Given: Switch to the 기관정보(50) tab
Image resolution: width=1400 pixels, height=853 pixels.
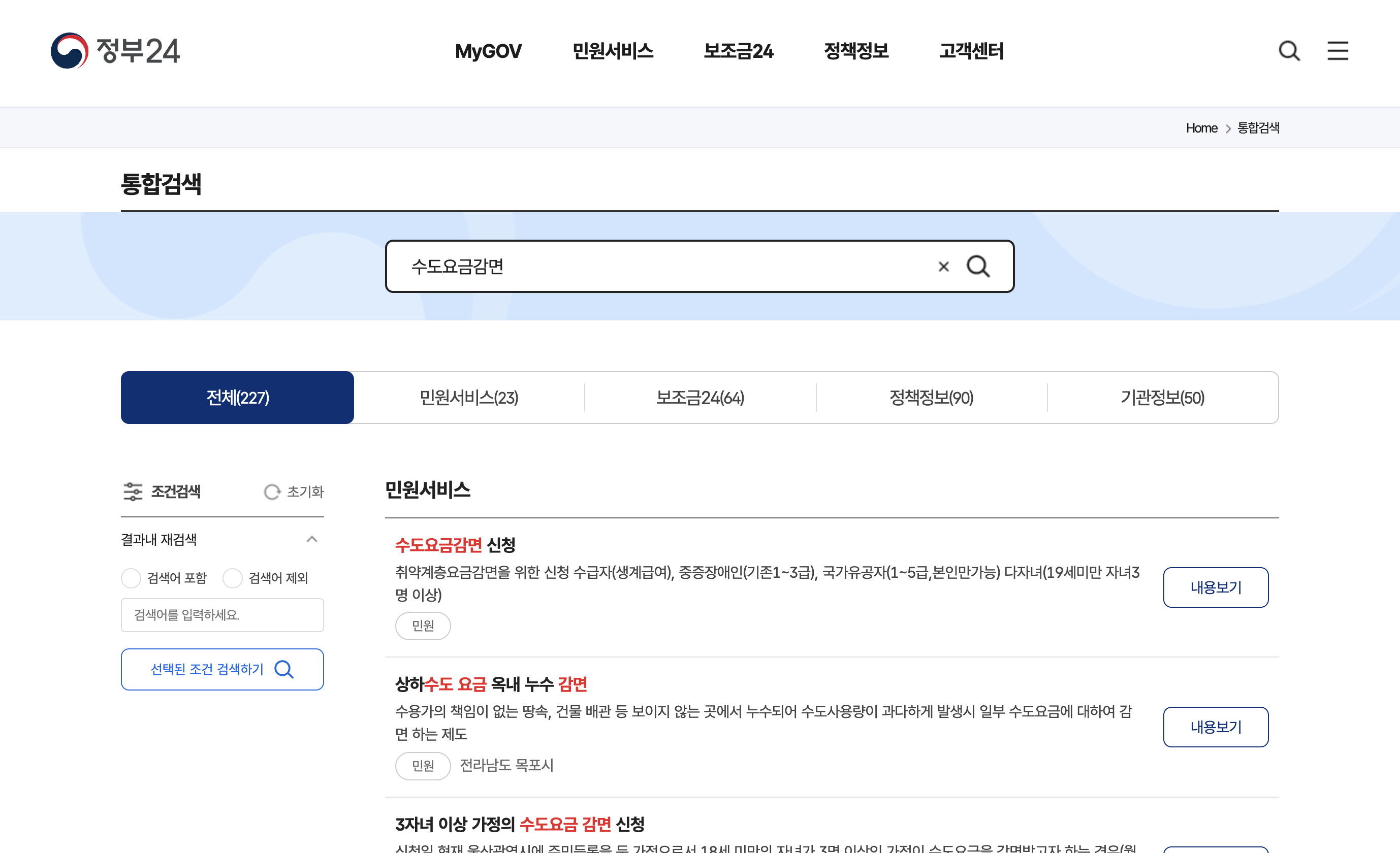Looking at the screenshot, I should click(x=1162, y=398).
